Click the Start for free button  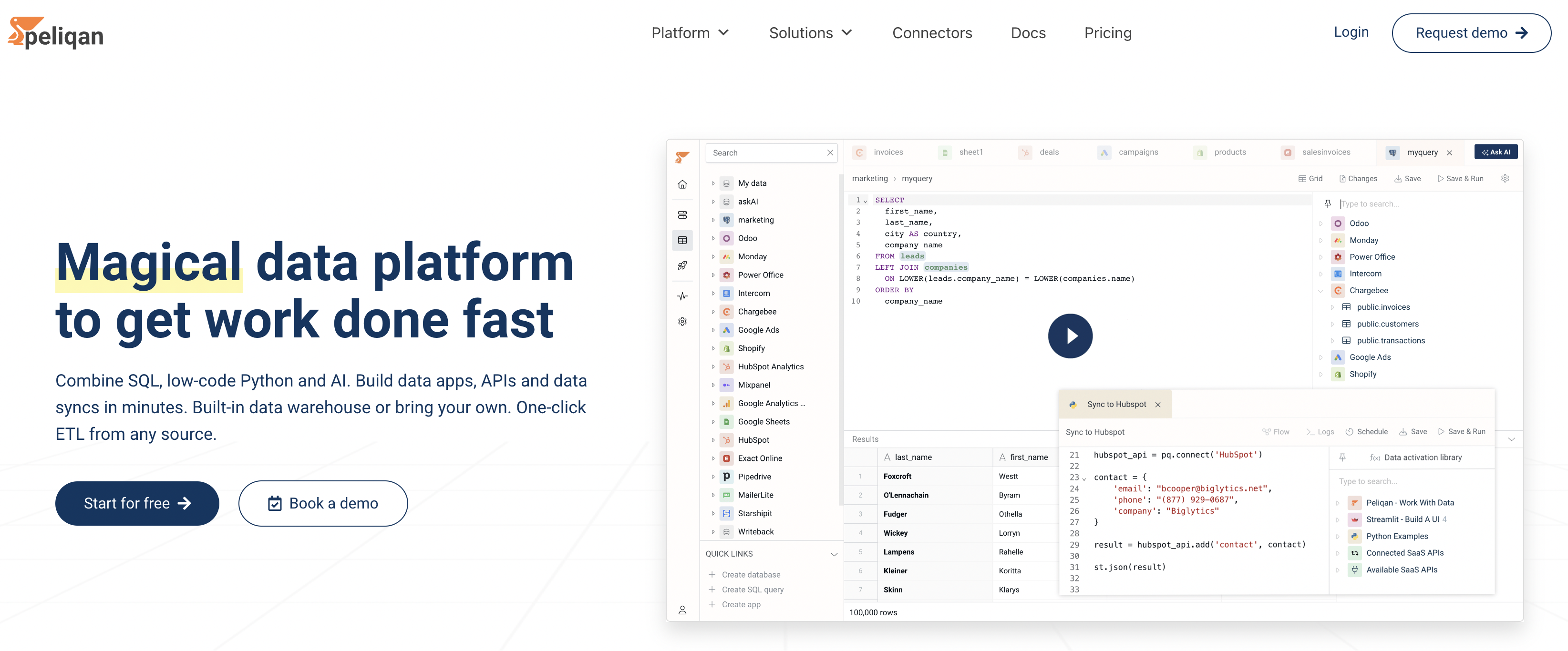(137, 503)
